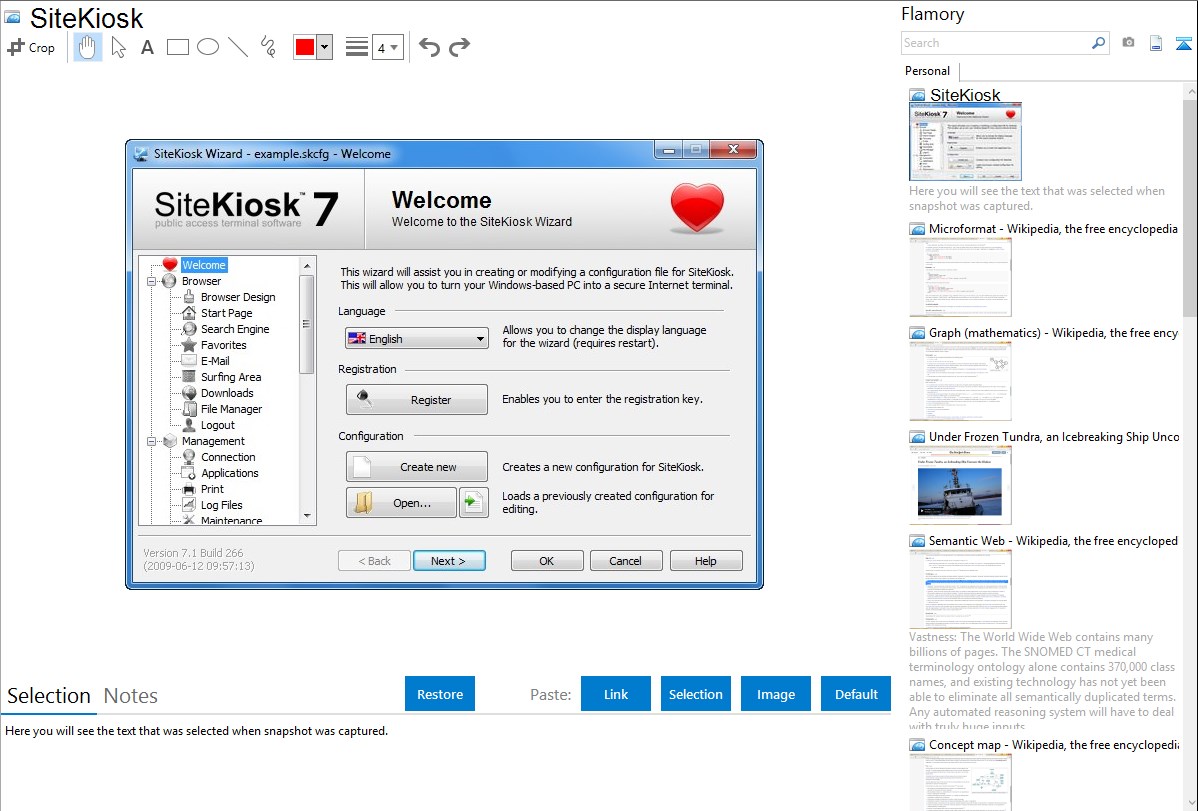
Task: Choose the arrow pointer tool
Action: pyautogui.click(x=118, y=47)
